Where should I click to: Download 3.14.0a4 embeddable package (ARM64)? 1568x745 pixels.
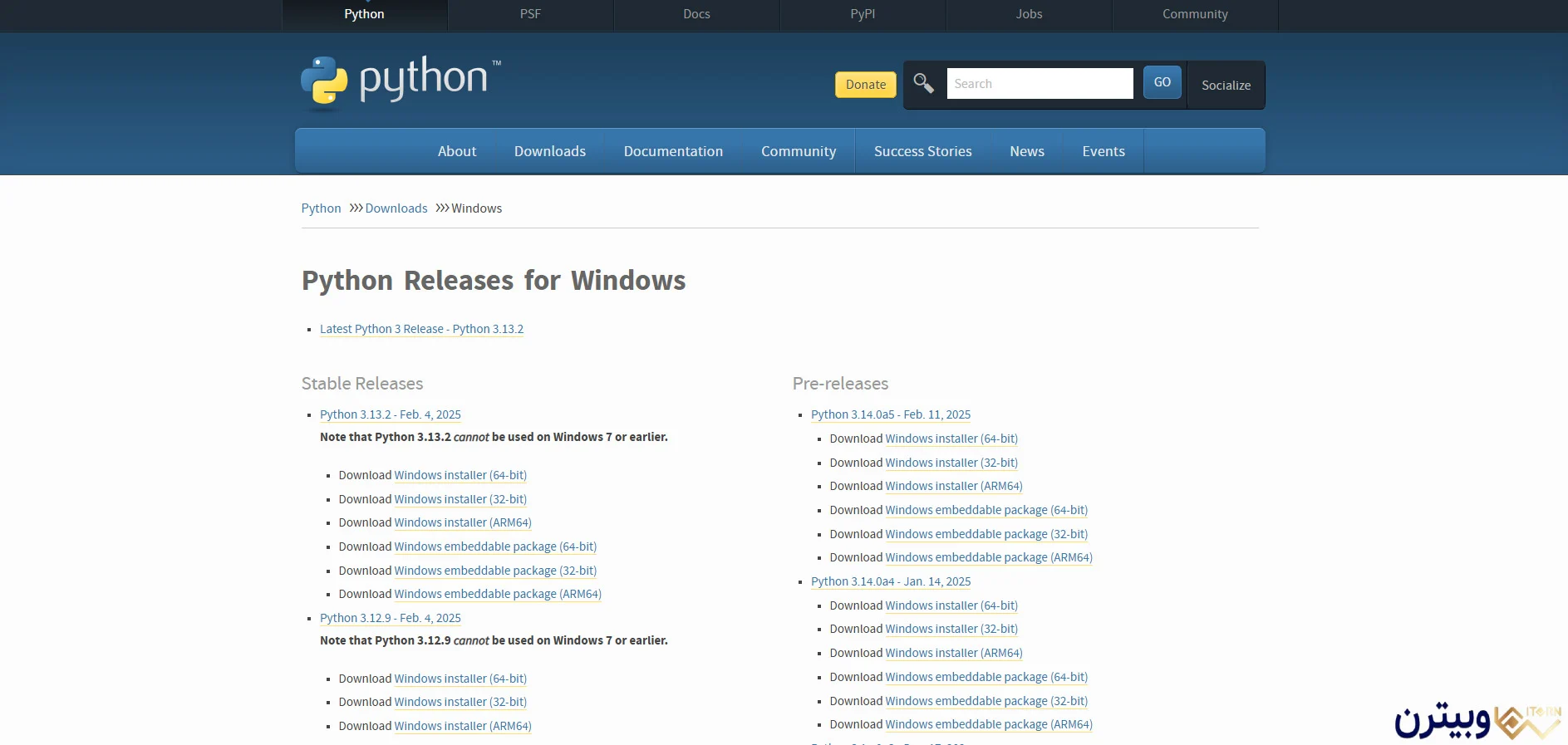tap(989, 724)
